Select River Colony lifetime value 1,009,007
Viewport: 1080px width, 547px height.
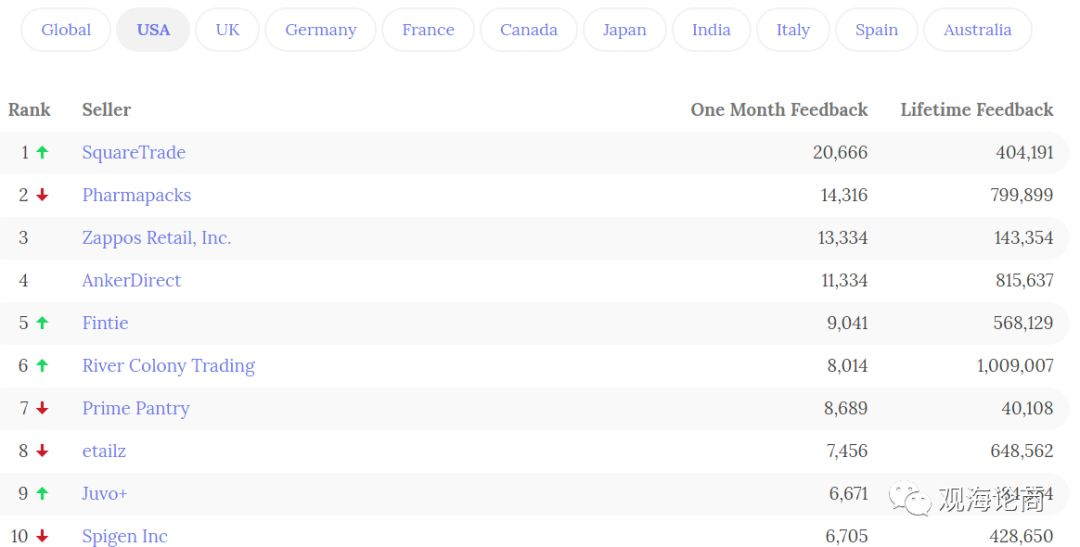[1015, 366]
